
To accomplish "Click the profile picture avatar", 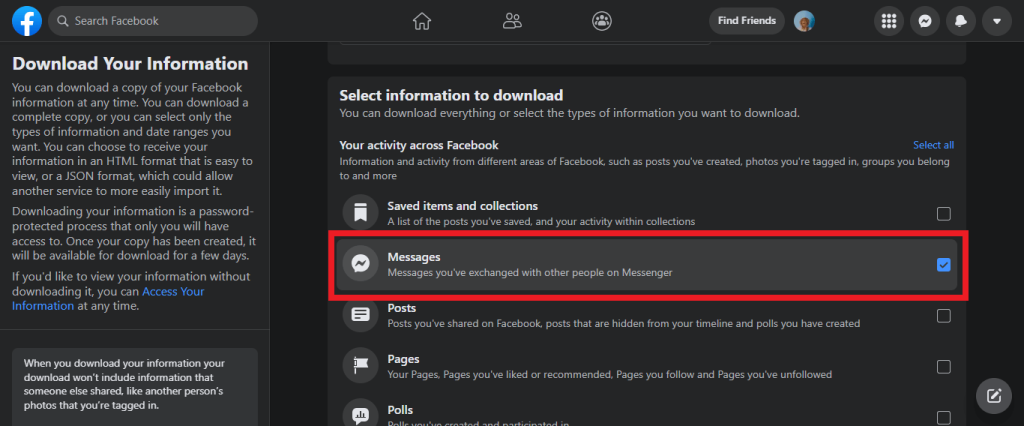I will 804,21.
